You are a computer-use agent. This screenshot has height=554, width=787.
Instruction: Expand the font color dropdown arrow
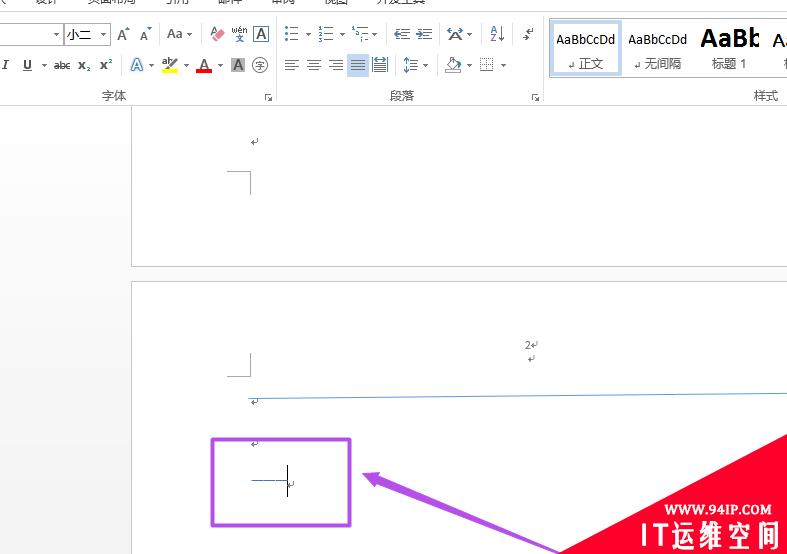(220, 65)
